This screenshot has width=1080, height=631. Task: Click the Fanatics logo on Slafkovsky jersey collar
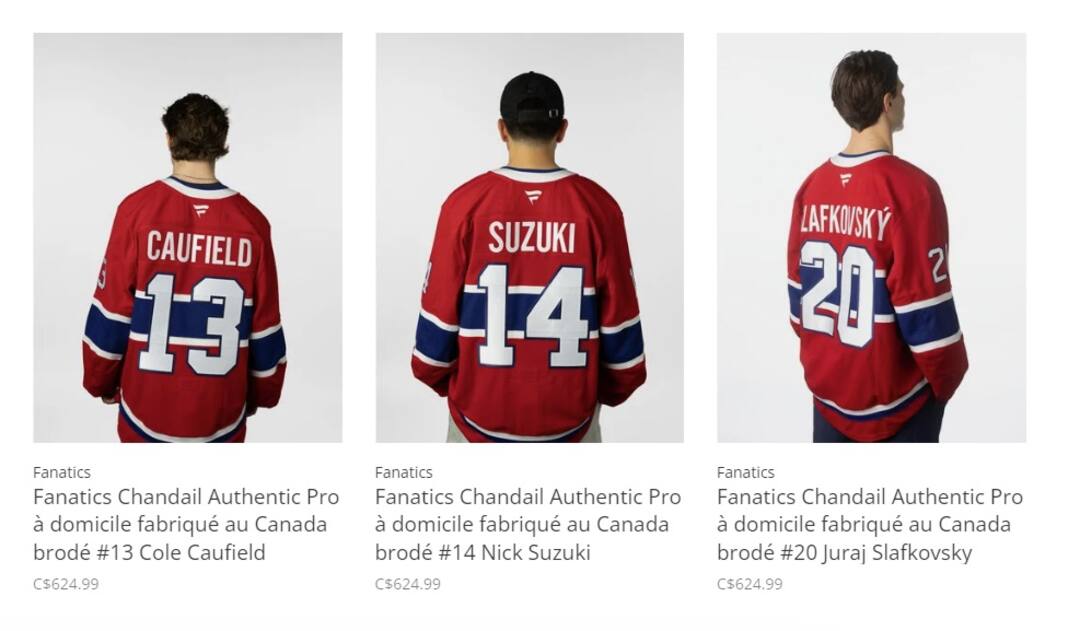pyautogui.click(x=845, y=180)
